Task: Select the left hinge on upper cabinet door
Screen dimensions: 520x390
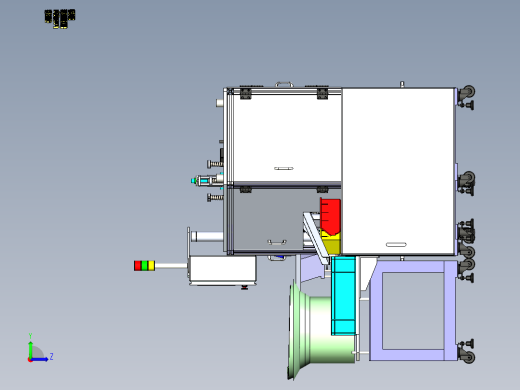Action: (246, 93)
